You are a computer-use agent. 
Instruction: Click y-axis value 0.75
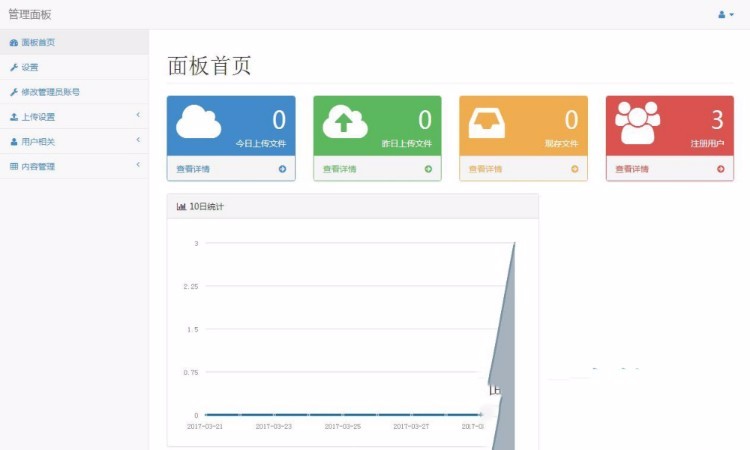(x=190, y=373)
